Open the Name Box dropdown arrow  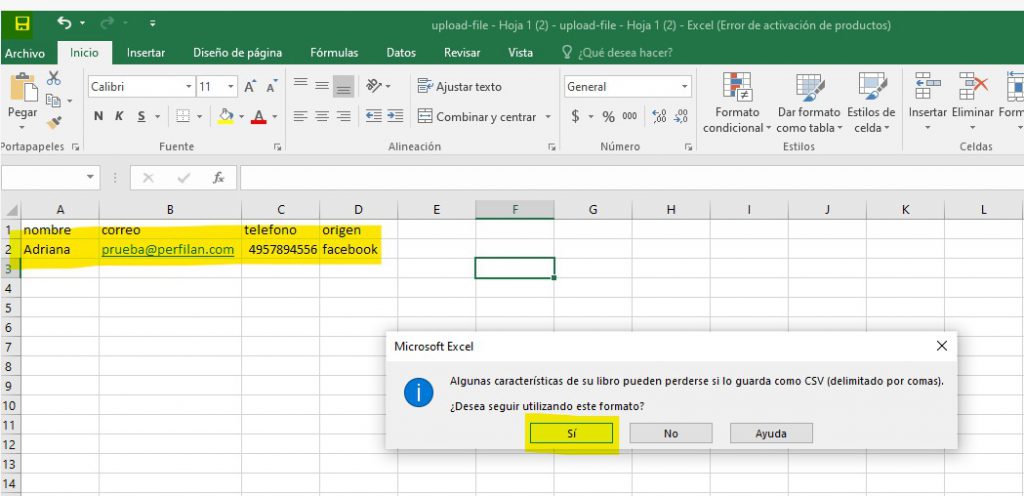91,178
